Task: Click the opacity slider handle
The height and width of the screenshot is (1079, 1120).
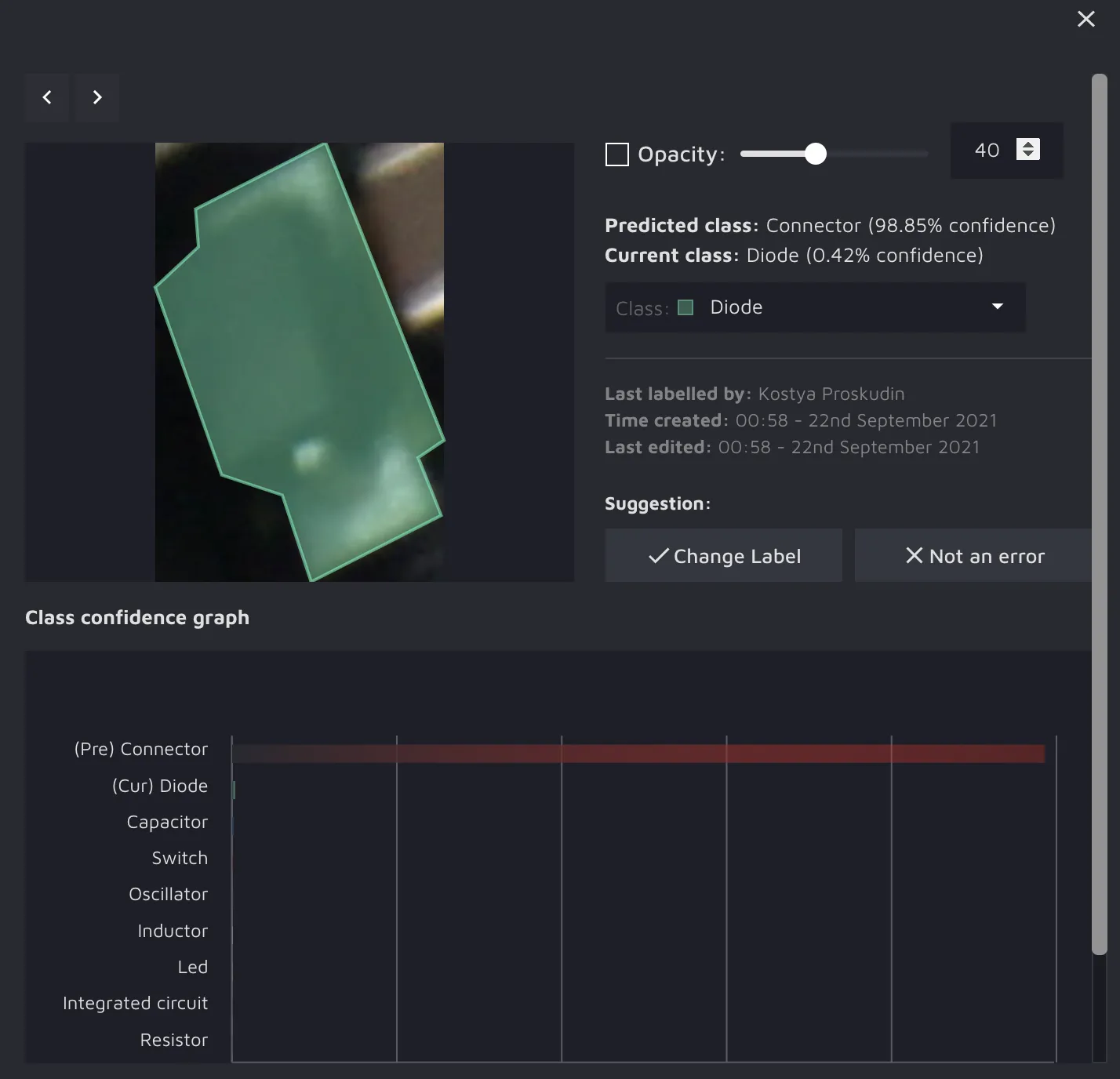Action: point(816,154)
